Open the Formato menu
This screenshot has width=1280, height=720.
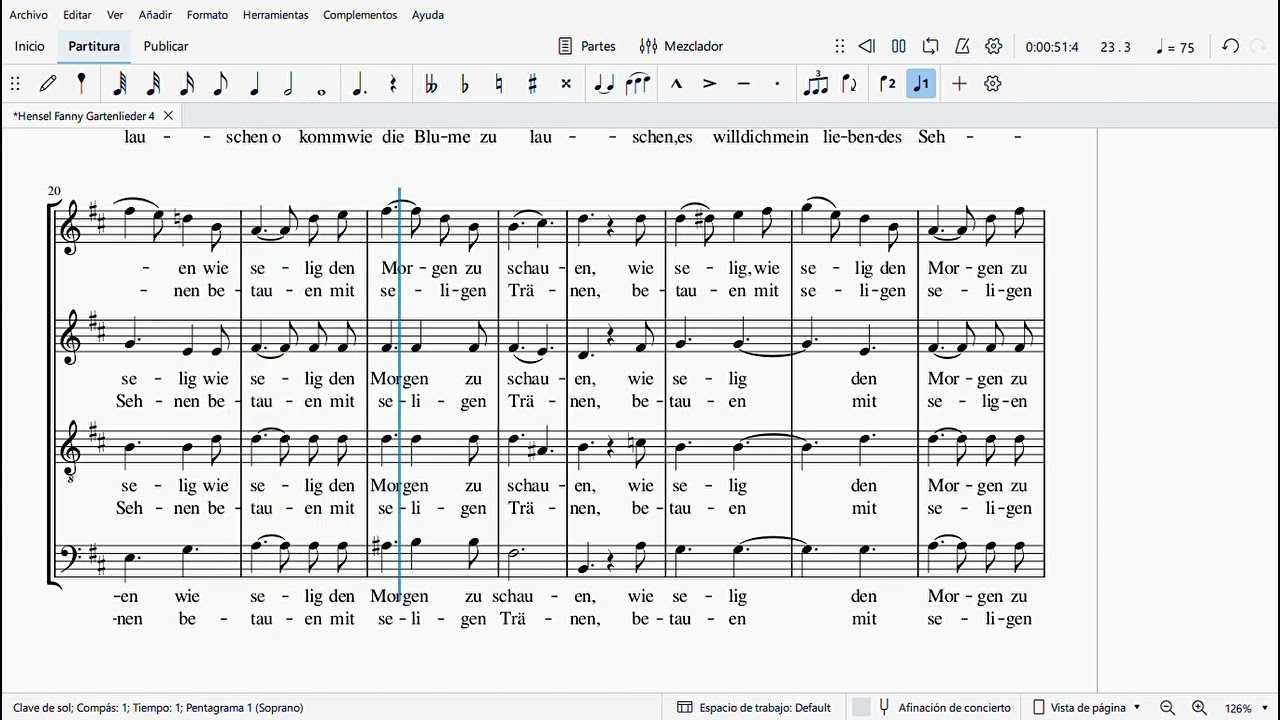pos(207,15)
